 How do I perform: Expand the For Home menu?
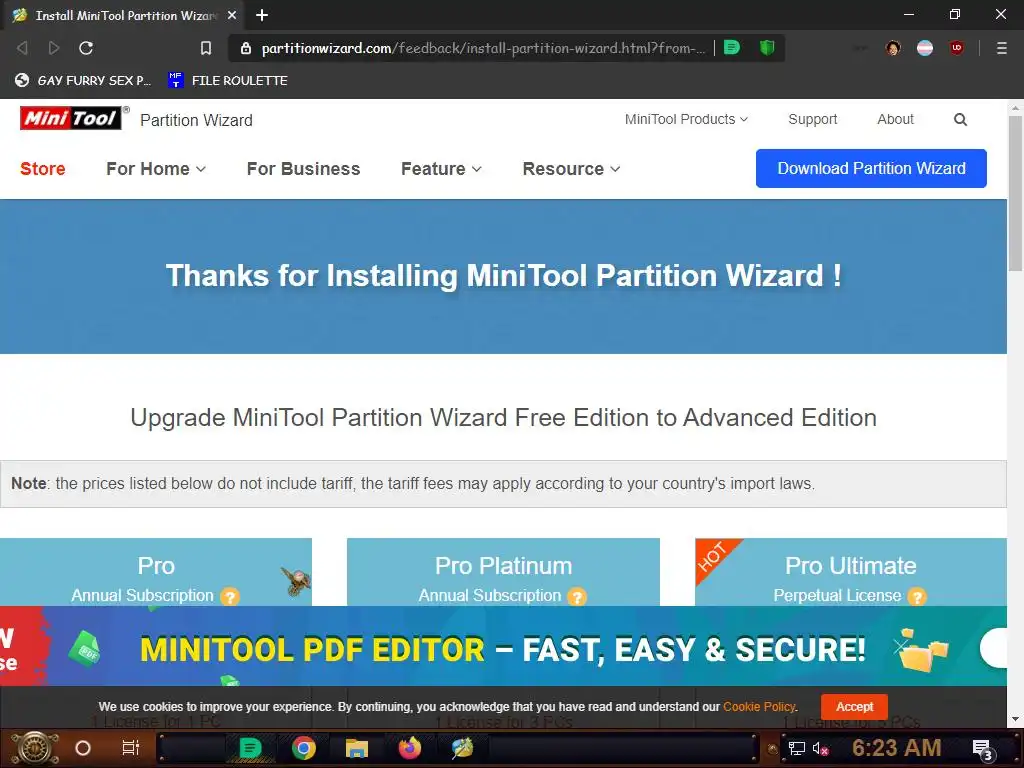point(156,168)
